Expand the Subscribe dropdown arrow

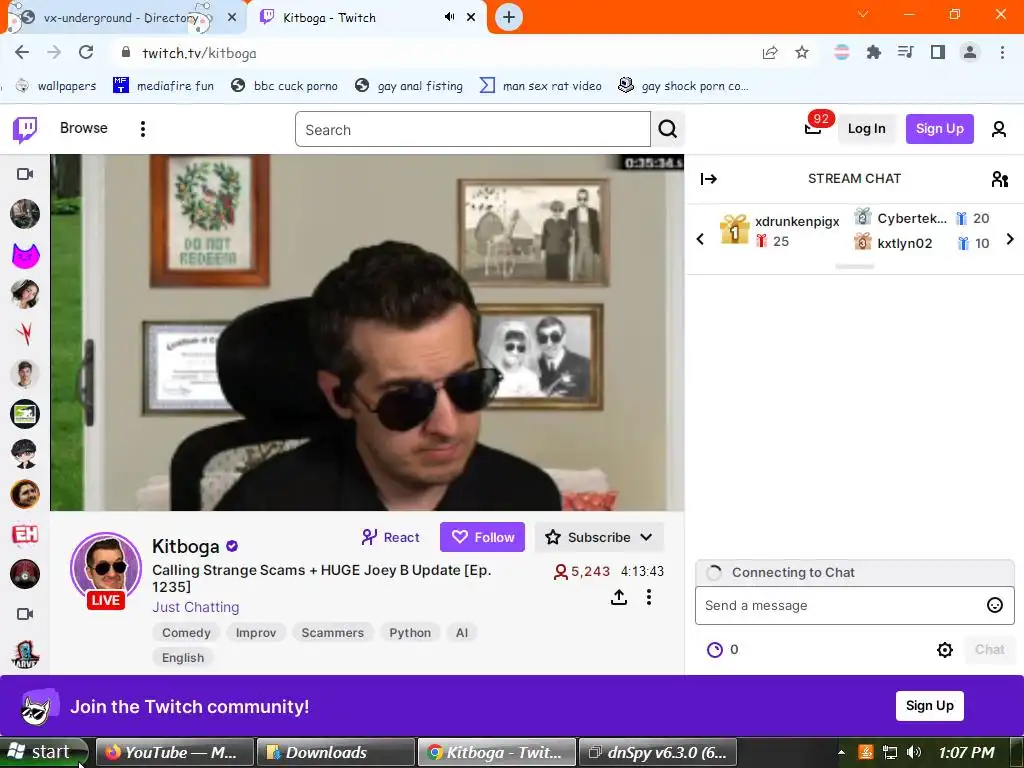[x=646, y=537]
